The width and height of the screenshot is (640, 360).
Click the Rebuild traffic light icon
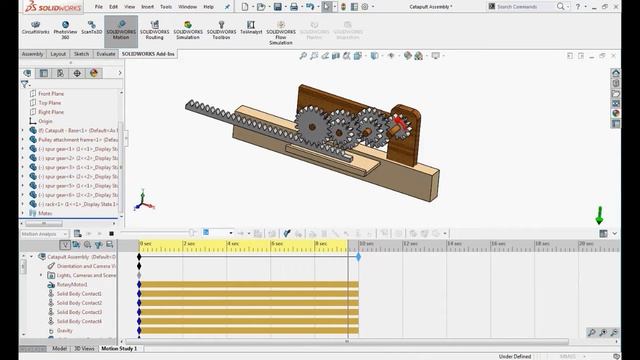(x=343, y=7)
